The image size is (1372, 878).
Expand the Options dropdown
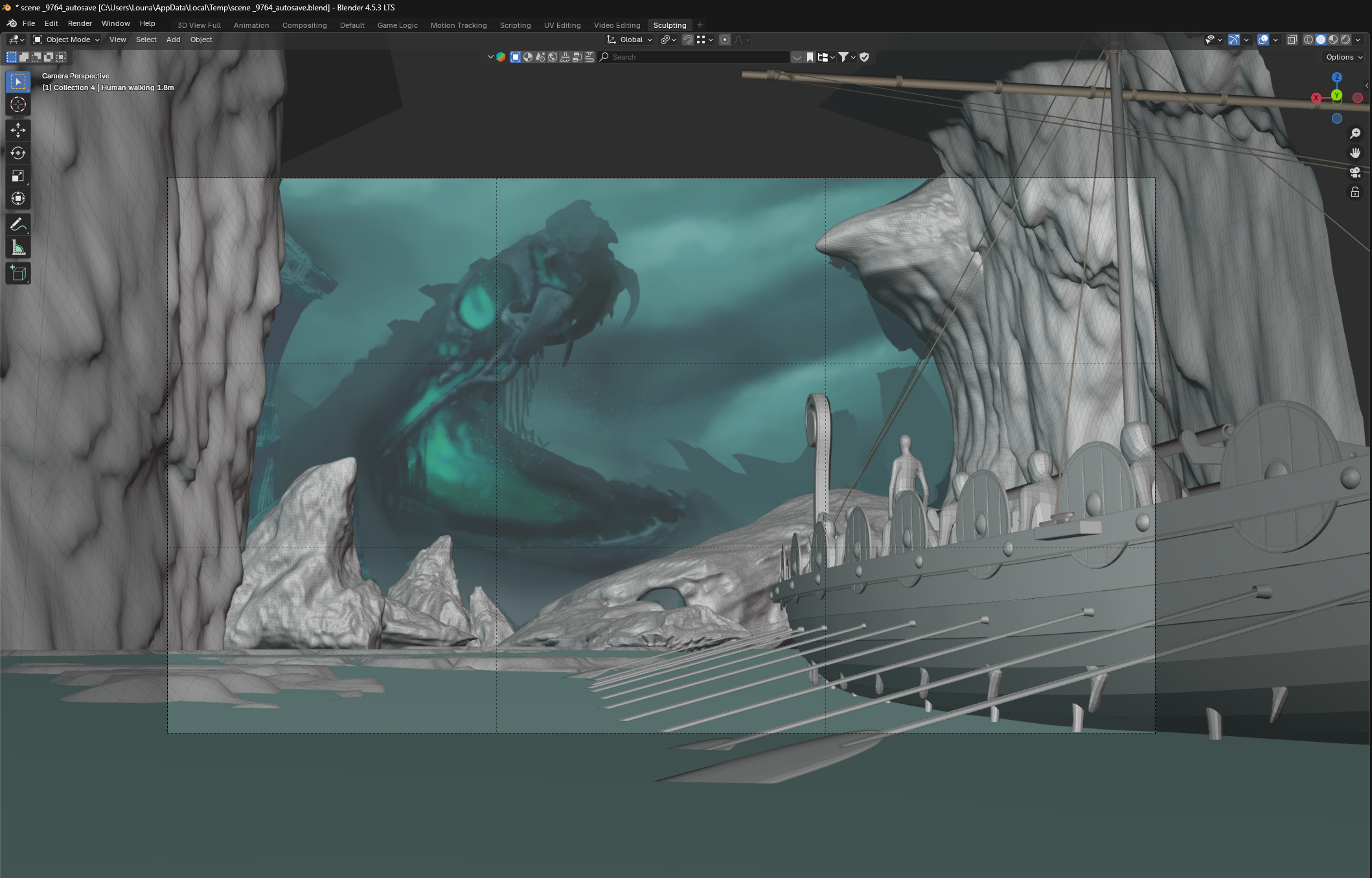(1343, 57)
